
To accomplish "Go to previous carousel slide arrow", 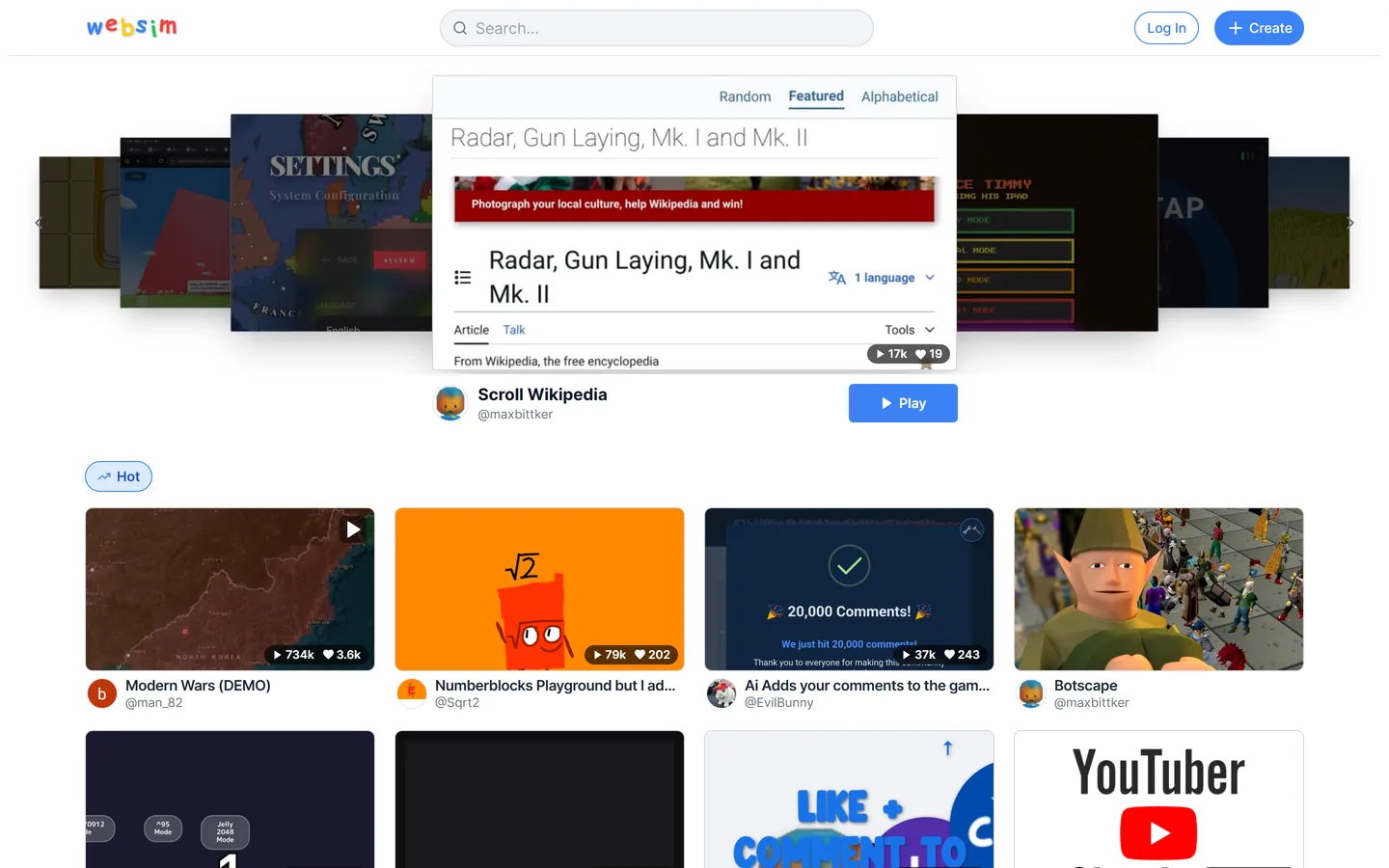I will [x=39, y=223].
